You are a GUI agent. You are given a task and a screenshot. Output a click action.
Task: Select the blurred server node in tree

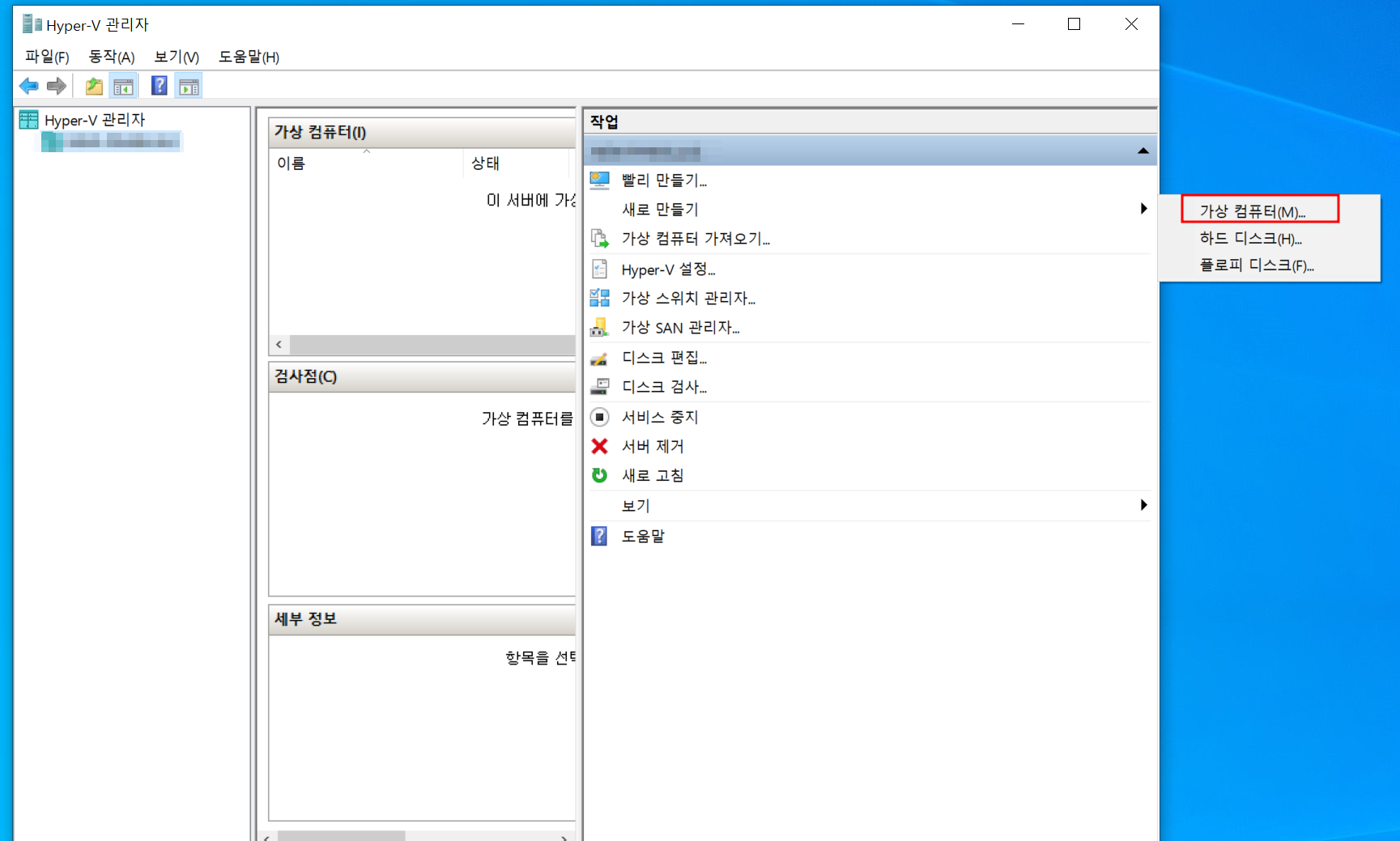112,142
